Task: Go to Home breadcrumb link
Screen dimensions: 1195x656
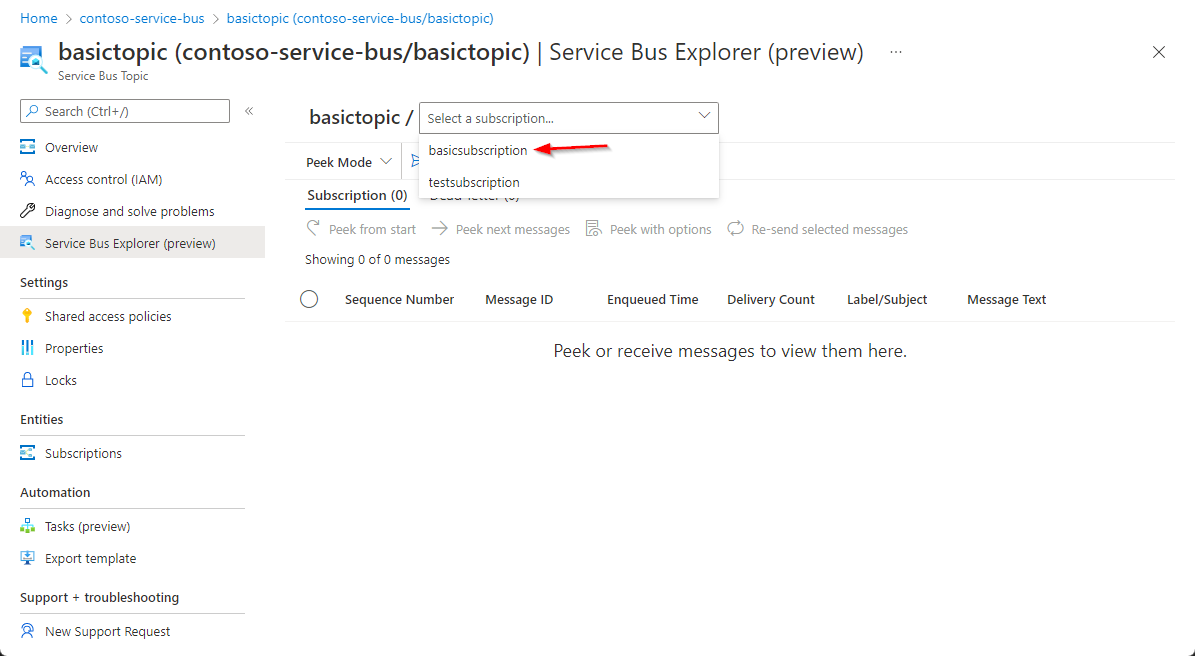Action: [39, 18]
